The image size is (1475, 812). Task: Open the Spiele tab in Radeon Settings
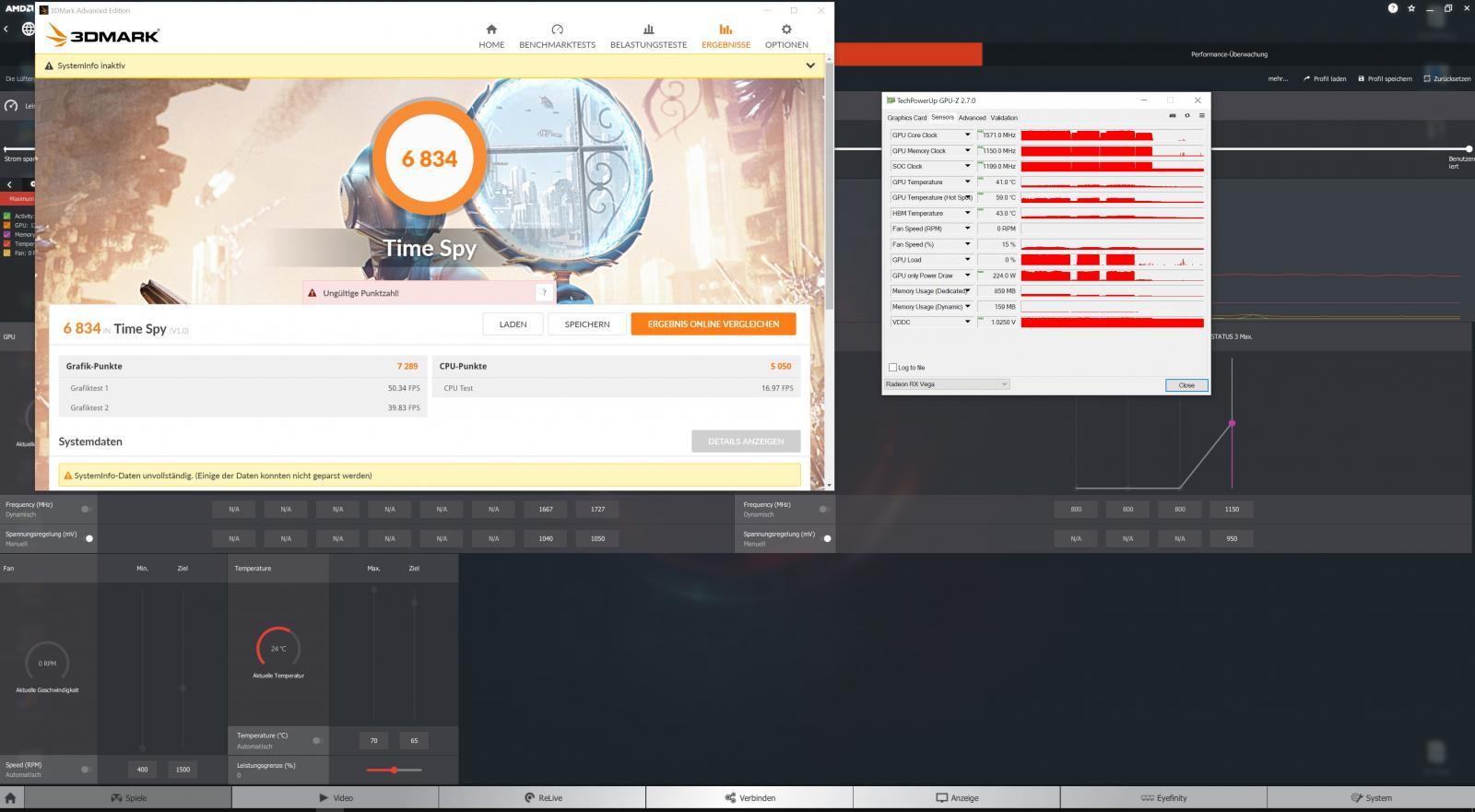tap(128, 798)
